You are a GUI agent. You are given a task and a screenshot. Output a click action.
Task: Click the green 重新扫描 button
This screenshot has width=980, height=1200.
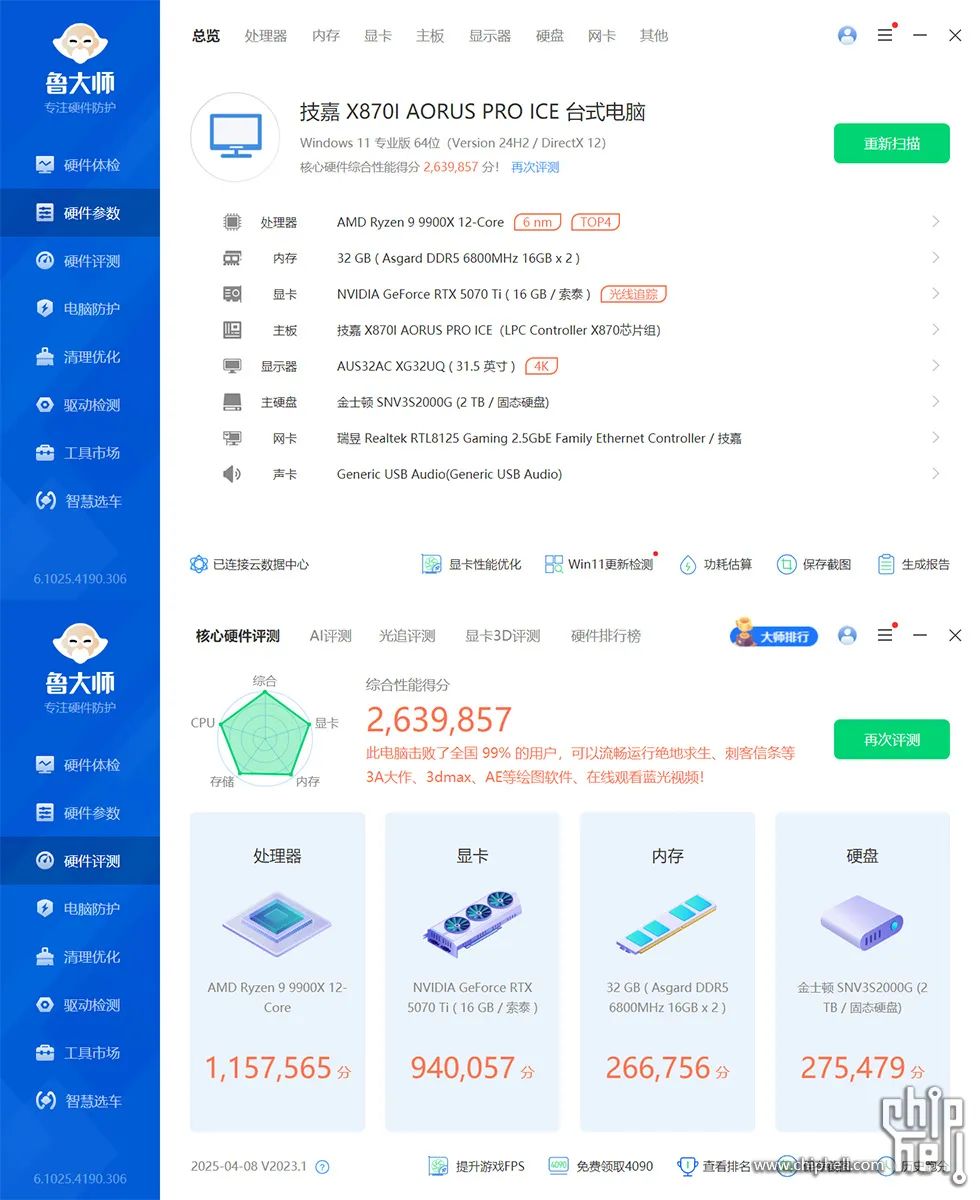892,143
